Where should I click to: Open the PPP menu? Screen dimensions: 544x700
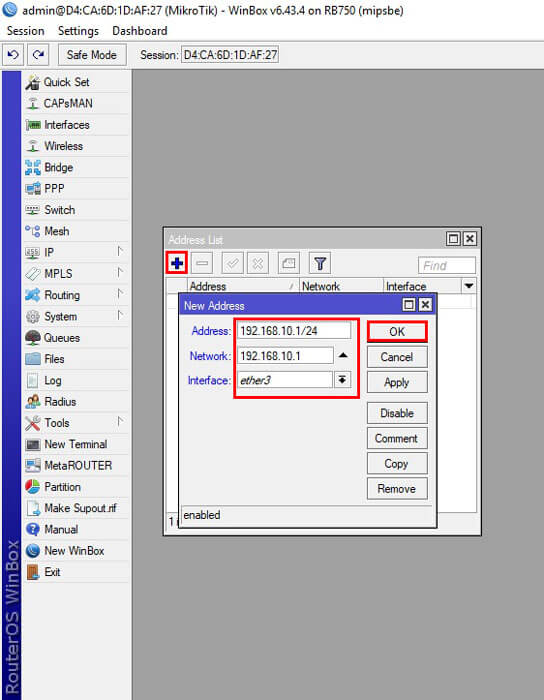tap(76, 188)
